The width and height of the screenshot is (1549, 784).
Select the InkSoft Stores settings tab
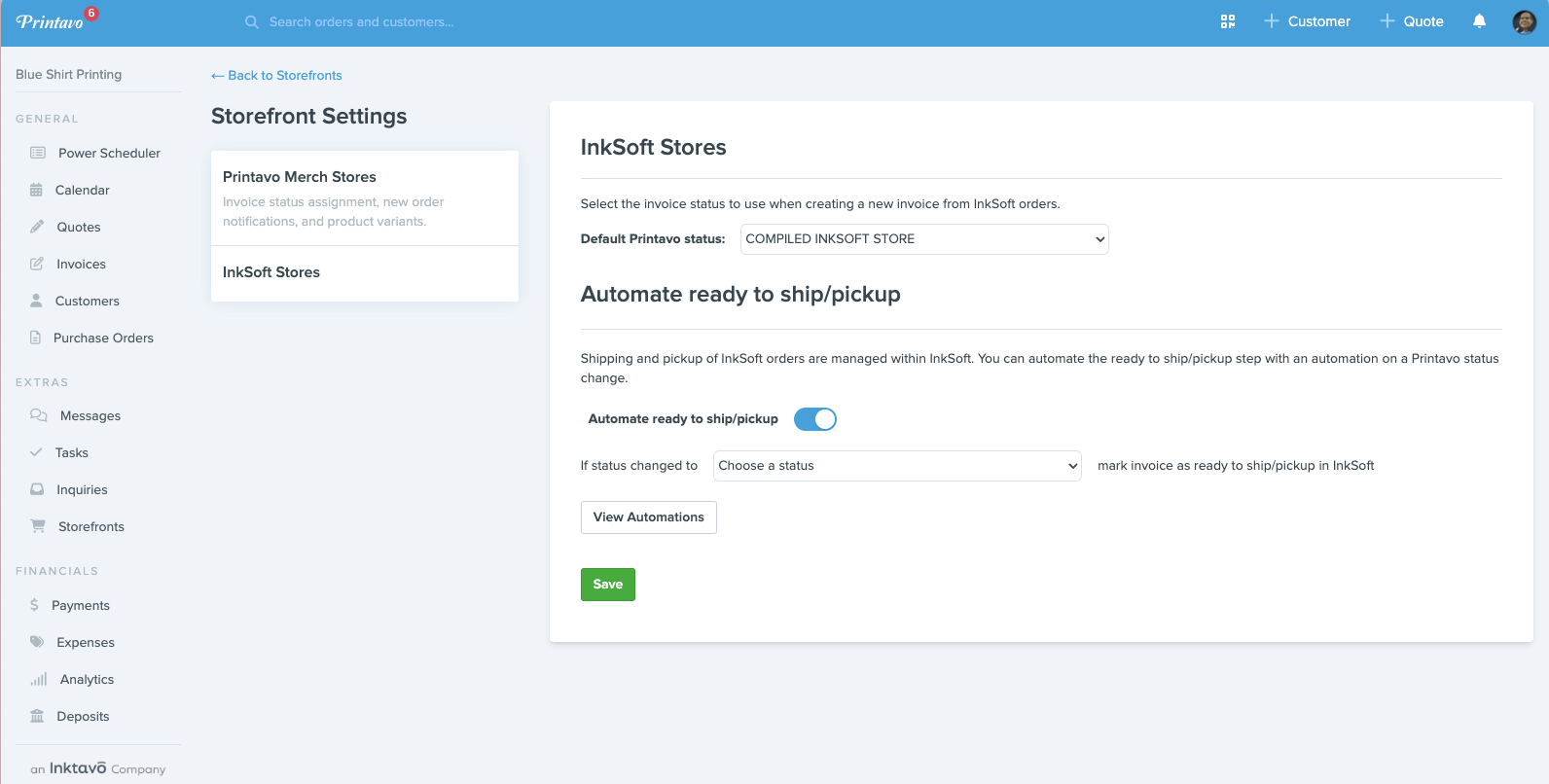tap(365, 273)
